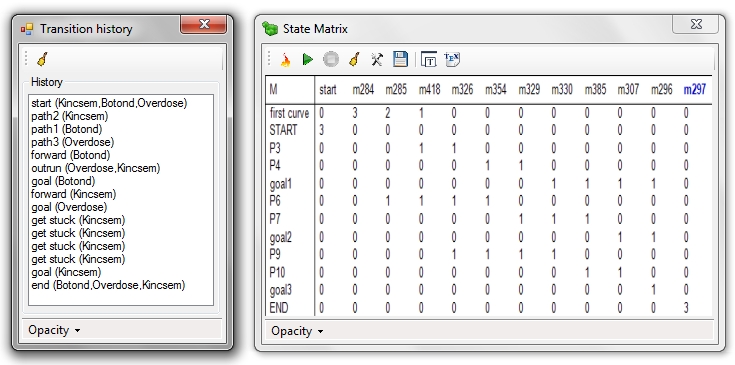Click the 'm296' column header
This screenshot has width=735, height=365.
pos(661,89)
